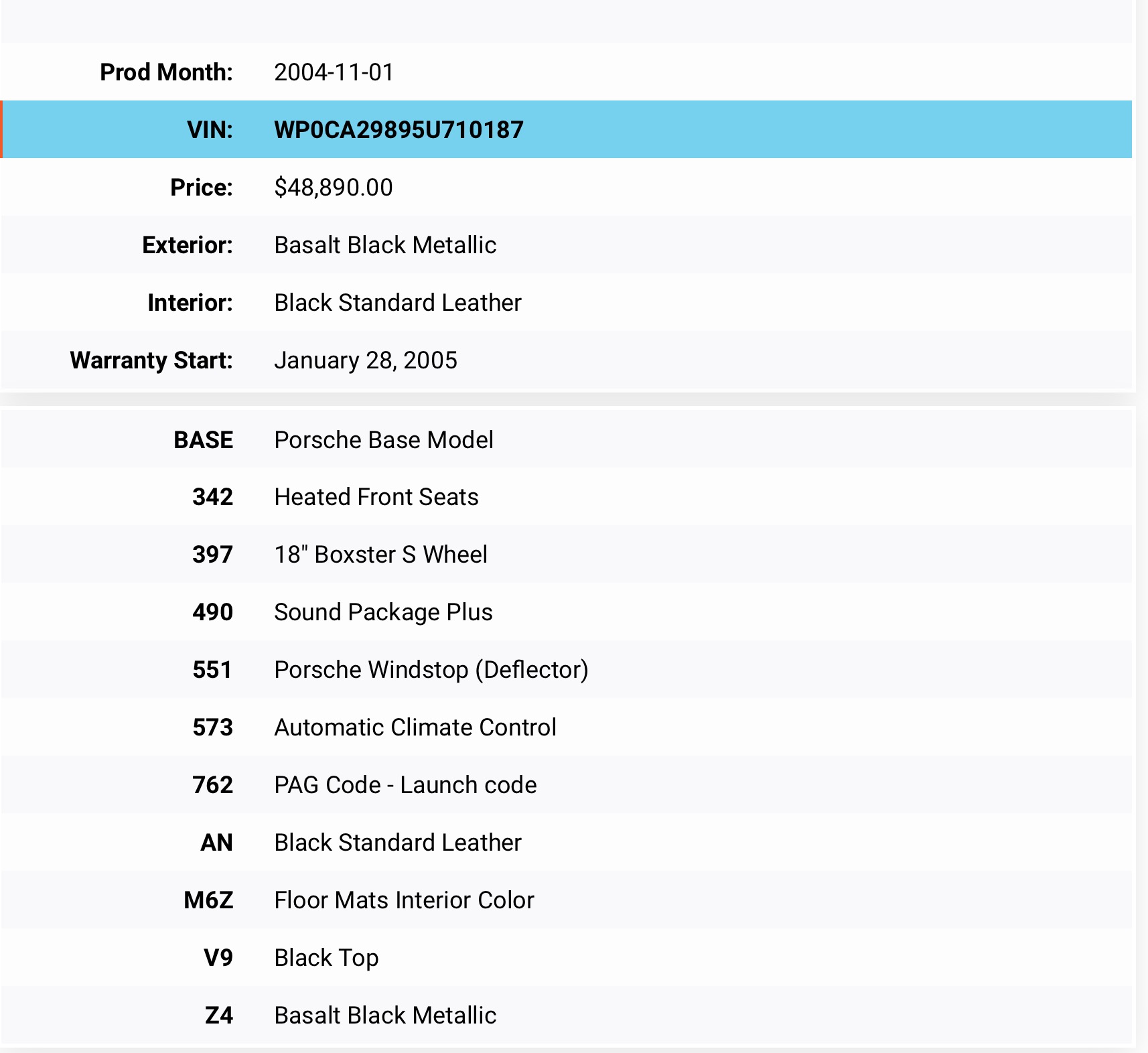The width and height of the screenshot is (1148, 1053).
Task: Select PAG Code - Launch code entry
Action: (406, 785)
